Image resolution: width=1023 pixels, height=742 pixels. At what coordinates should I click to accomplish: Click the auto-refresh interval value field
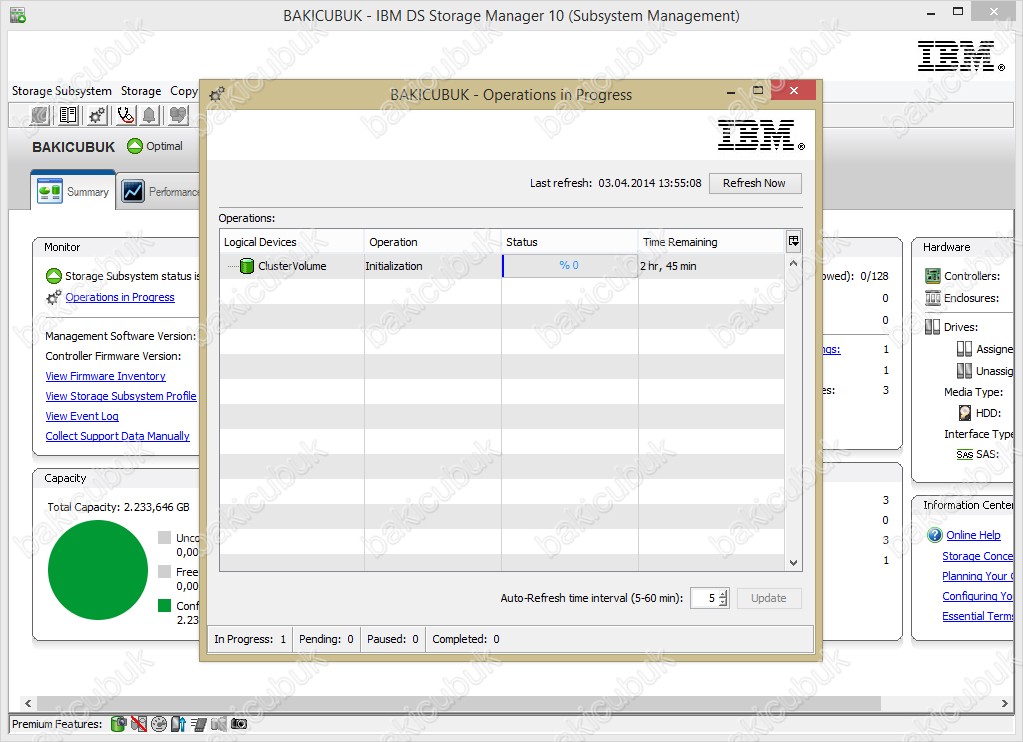[x=705, y=598]
